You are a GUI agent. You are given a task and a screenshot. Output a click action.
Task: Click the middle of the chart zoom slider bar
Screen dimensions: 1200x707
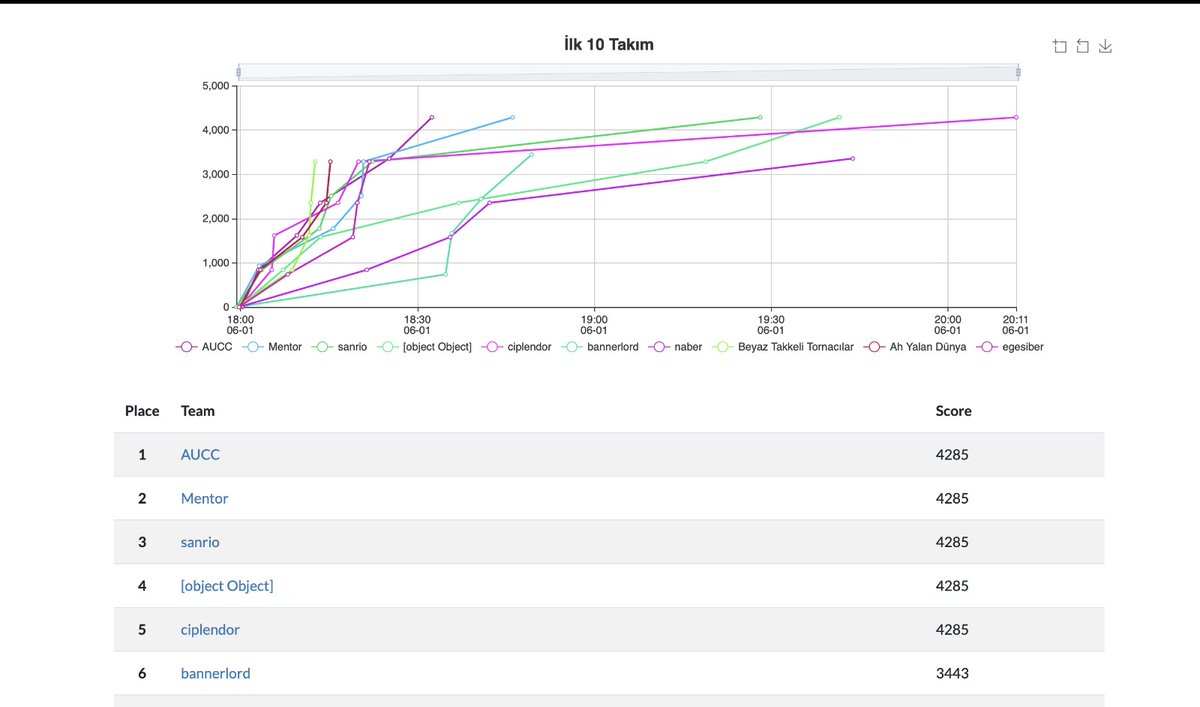click(x=628, y=72)
